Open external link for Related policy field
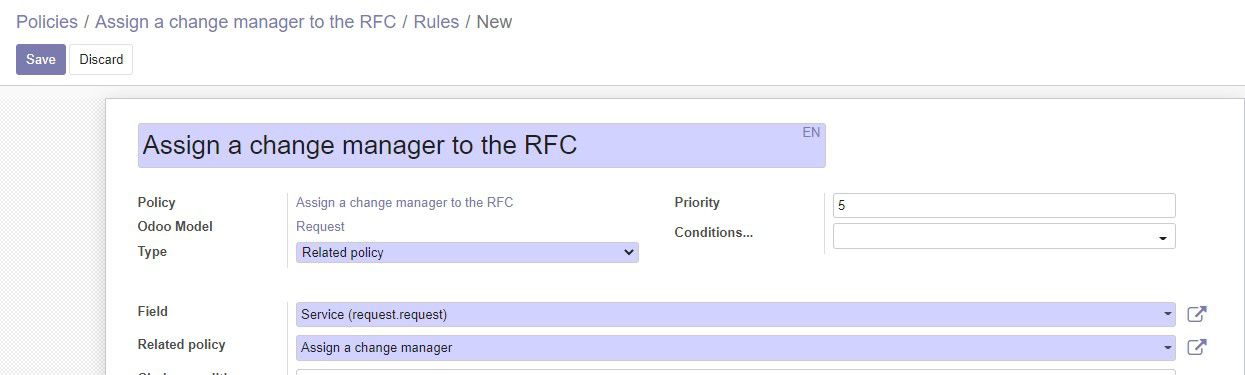 1196,348
